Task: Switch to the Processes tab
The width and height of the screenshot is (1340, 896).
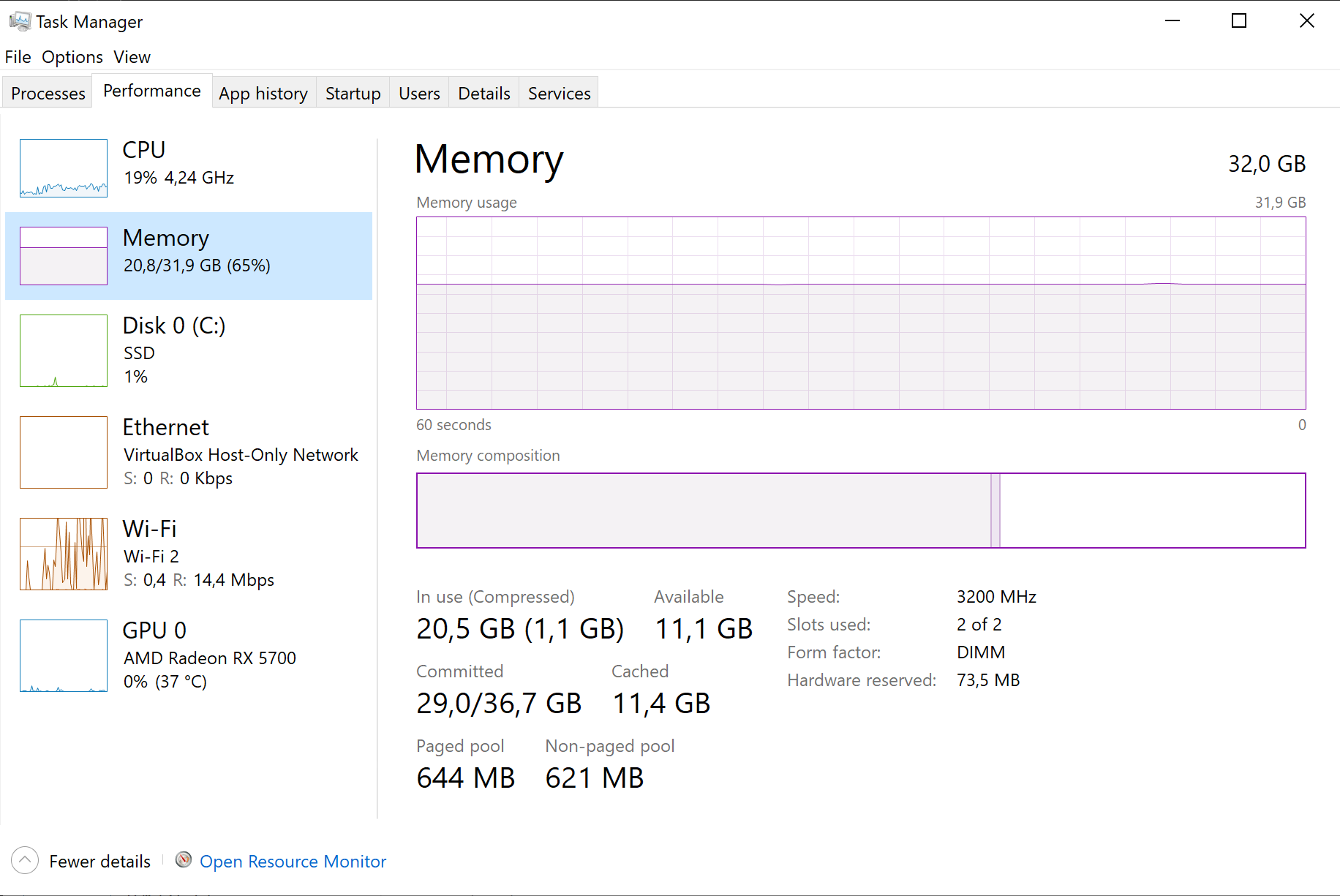Action: (48, 94)
